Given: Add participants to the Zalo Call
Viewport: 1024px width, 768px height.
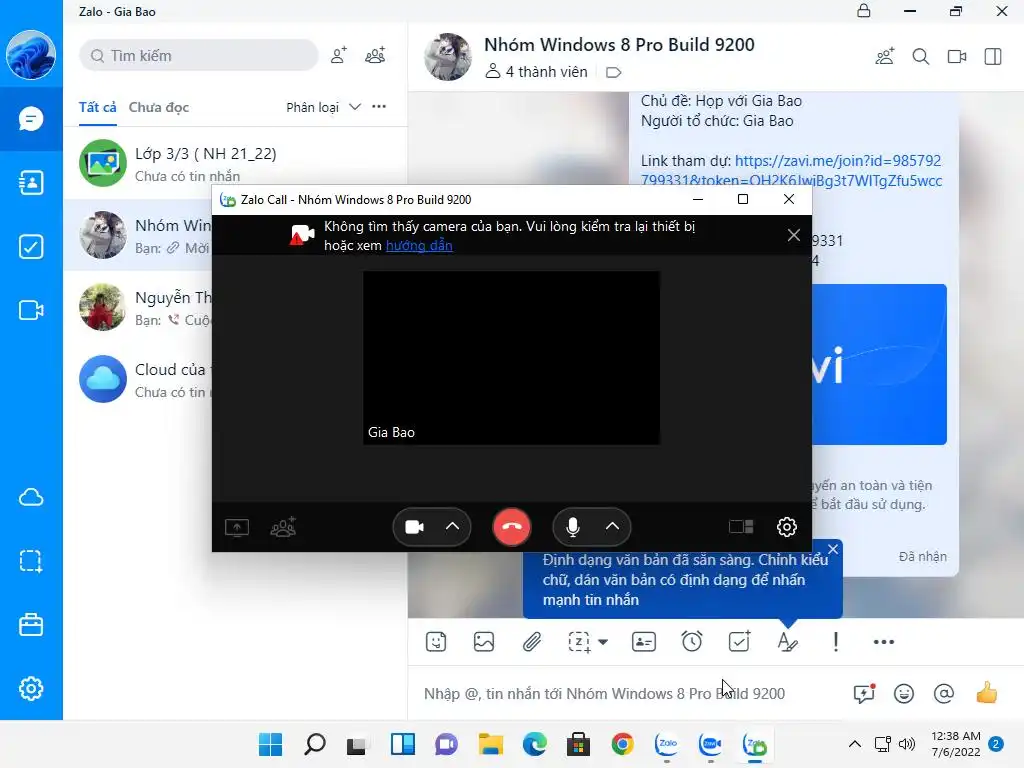Looking at the screenshot, I should [x=283, y=527].
